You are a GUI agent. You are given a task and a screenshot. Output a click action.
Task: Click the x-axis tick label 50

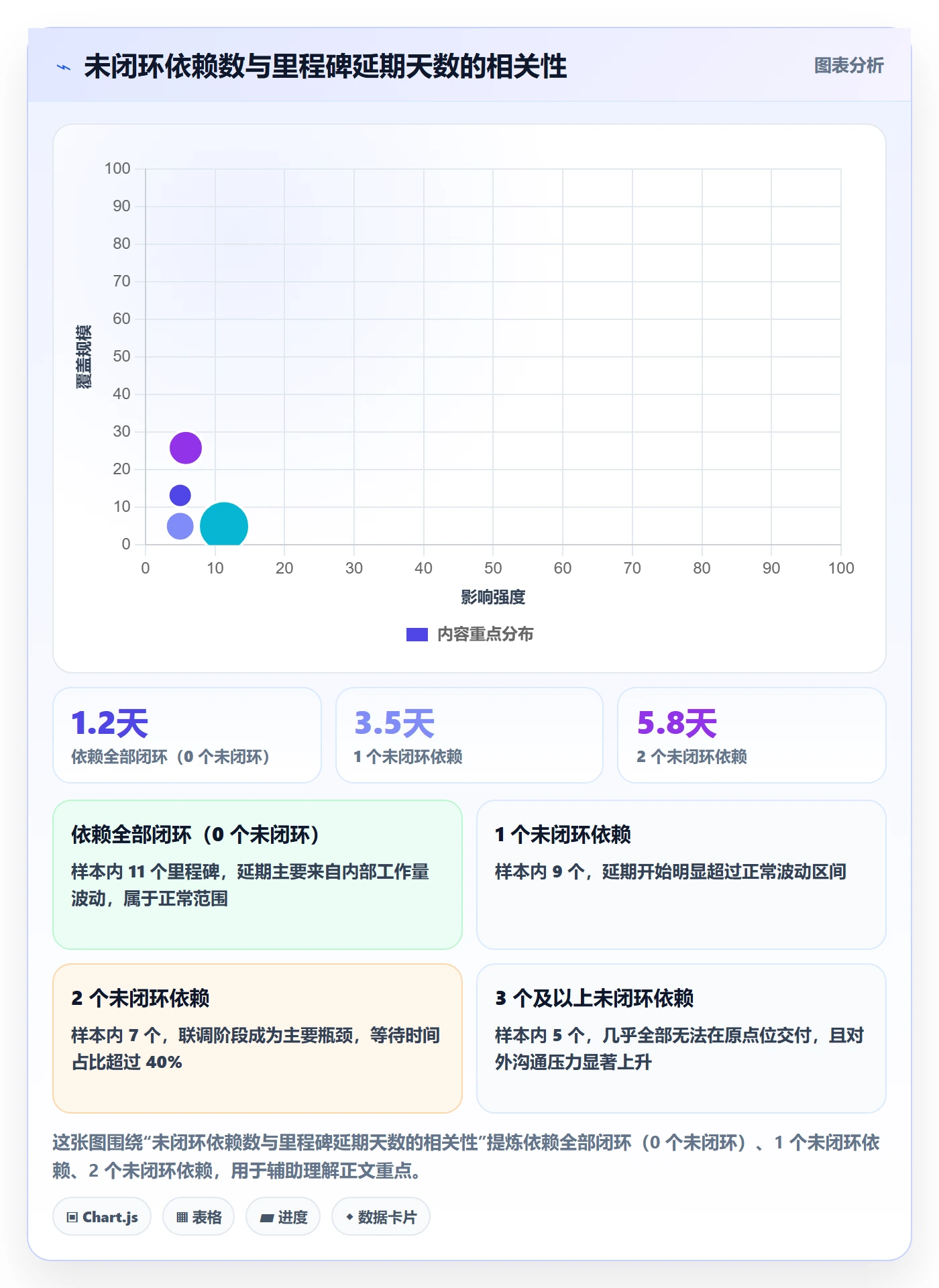493,568
